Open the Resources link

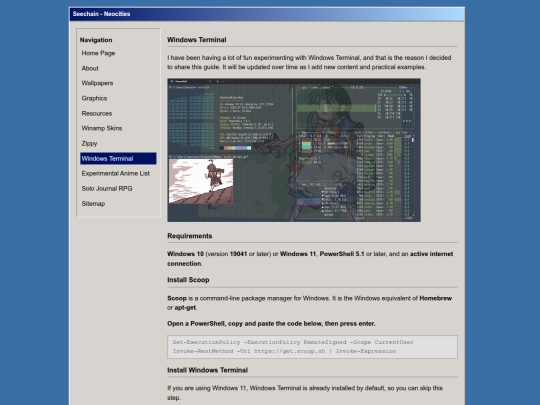(x=97, y=113)
